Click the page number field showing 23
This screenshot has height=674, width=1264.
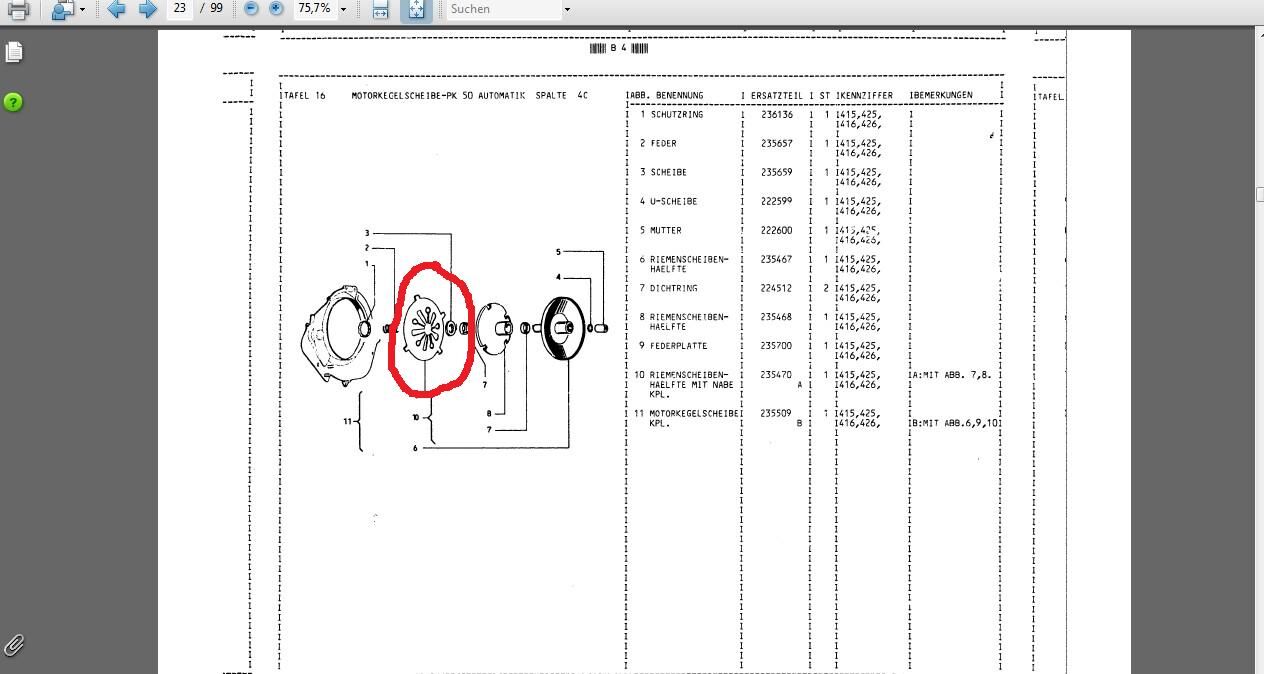[x=179, y=8]
